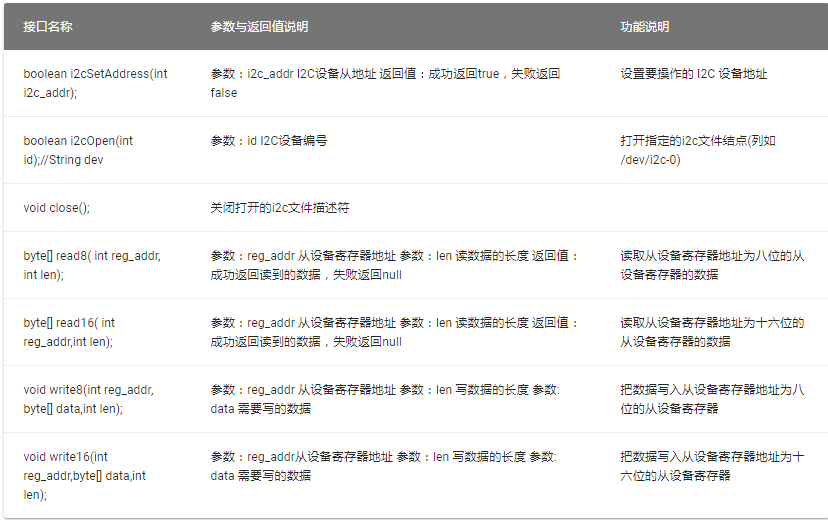828x520 pixels.
Task: Click the read8 parameter description text
Action: 394,265
